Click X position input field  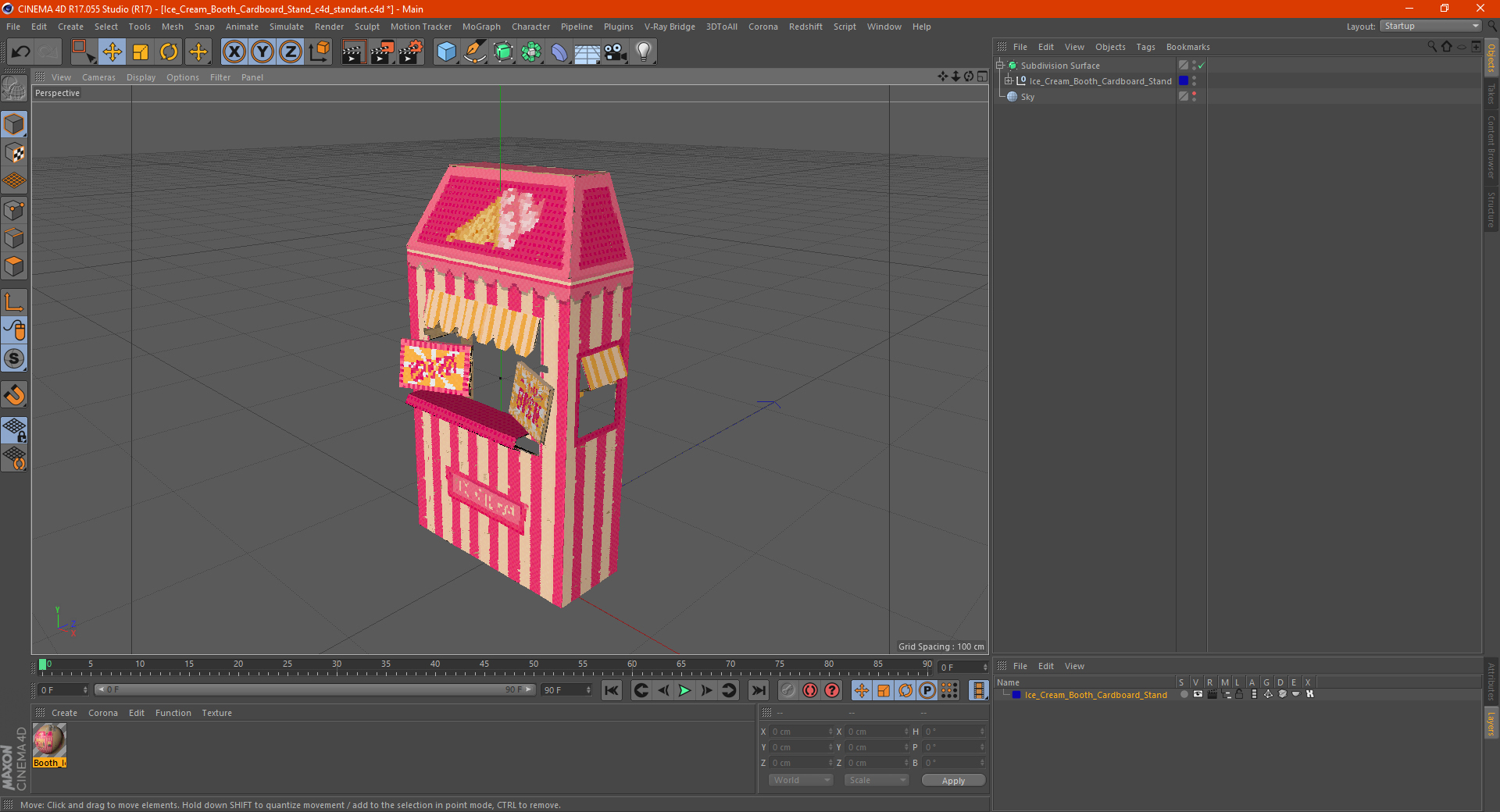click(x=802, y=732)
